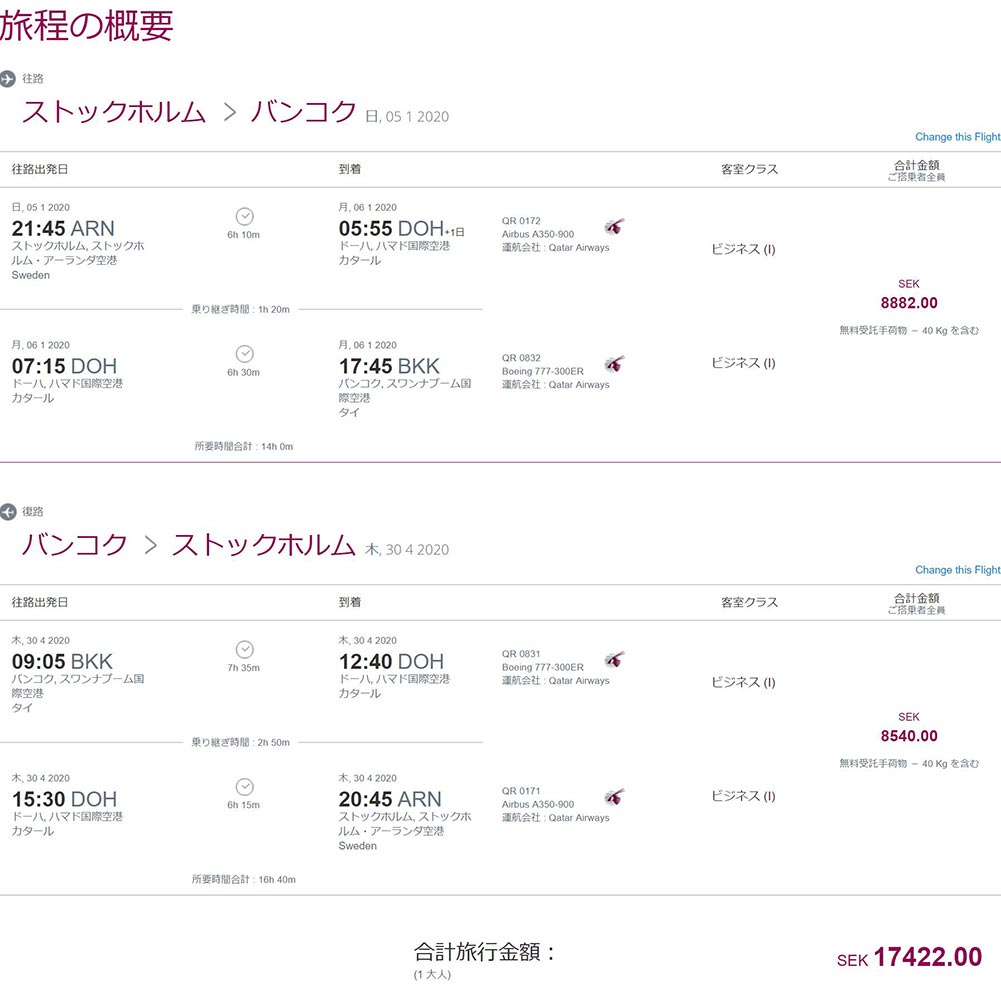Click the Qatar Airways logo for QR 0832
Viewport: 1001px width, 985px height.
coord(614,364)
